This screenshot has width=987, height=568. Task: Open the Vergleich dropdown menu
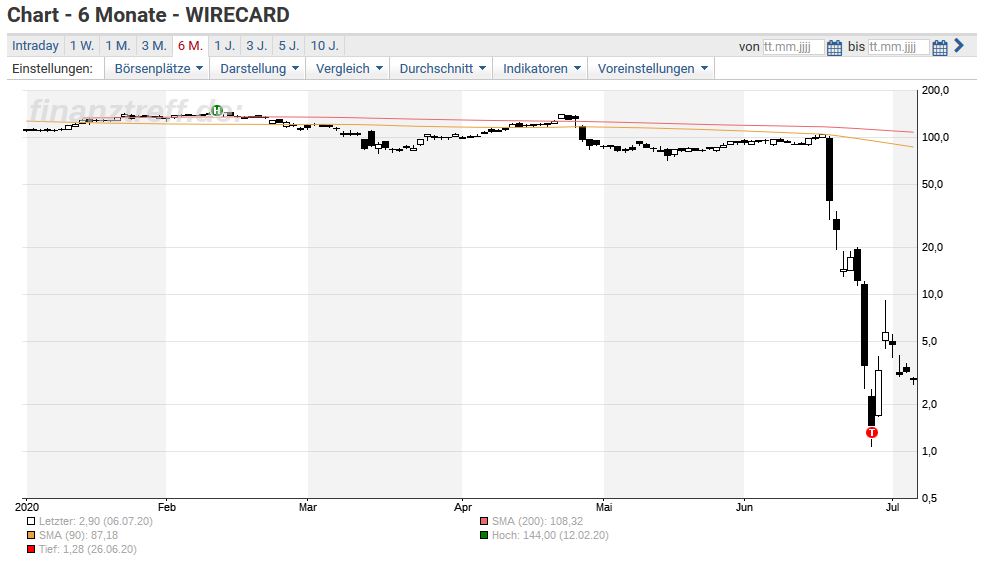pyautogui.click(x=348, y=69)
